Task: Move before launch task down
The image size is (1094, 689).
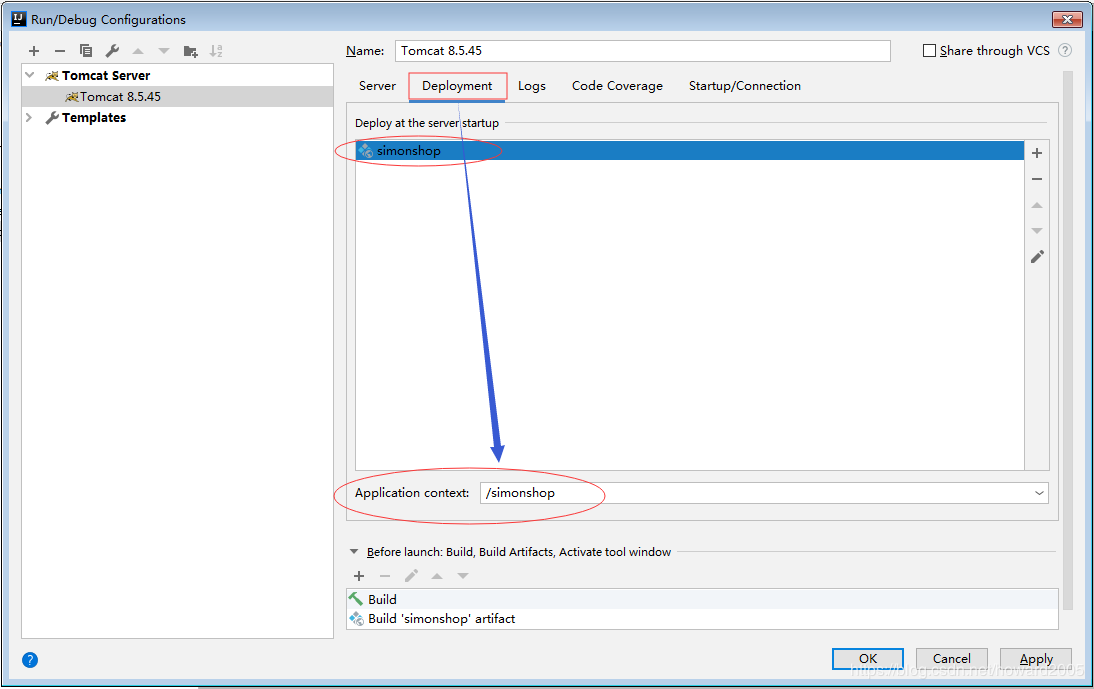Action: [463, 576]
